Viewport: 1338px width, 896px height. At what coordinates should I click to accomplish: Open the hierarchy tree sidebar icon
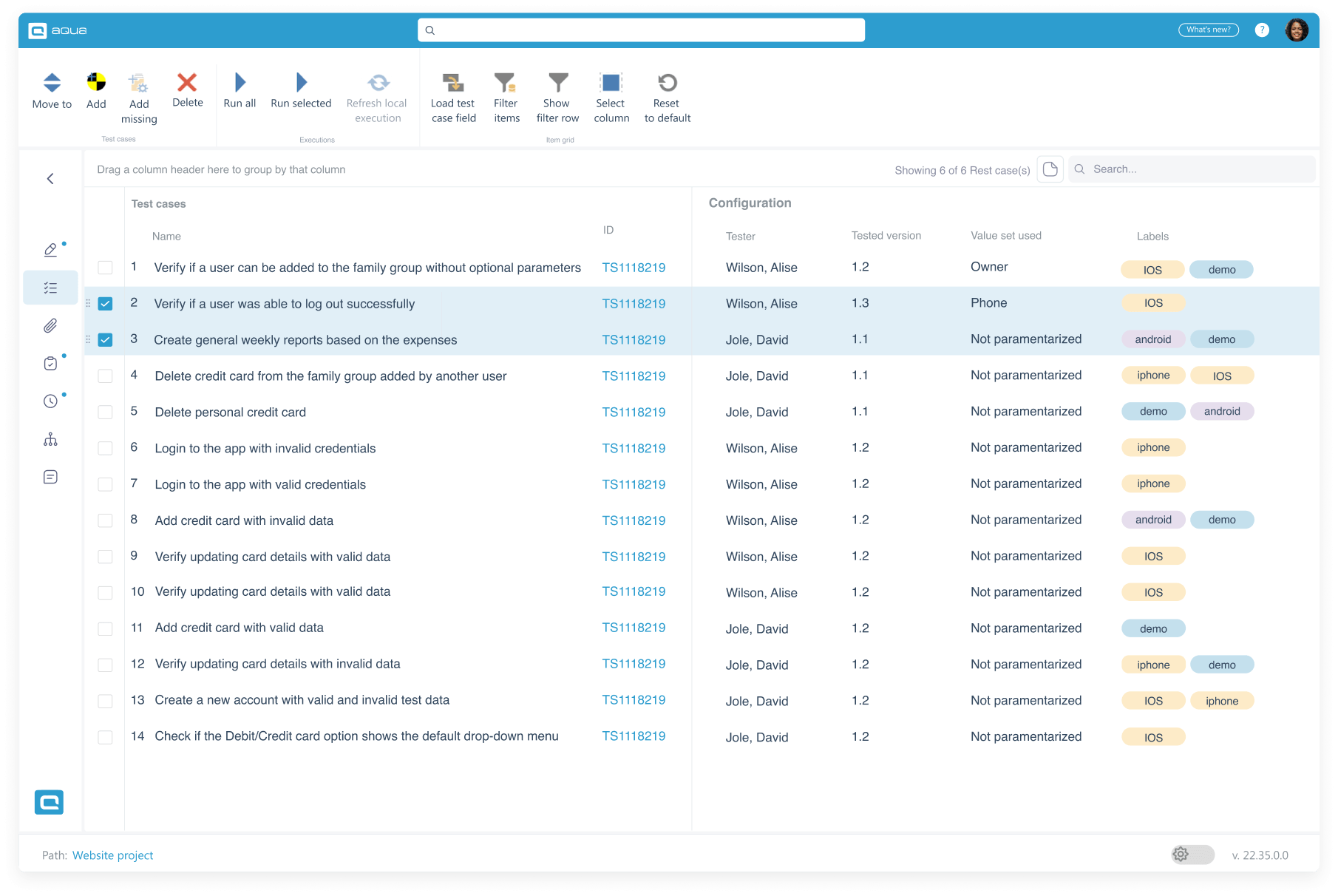pos(50,440)
